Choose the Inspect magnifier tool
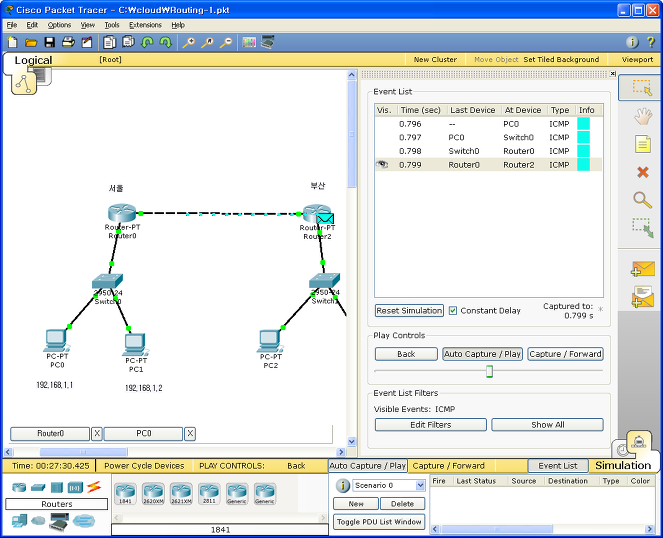The width and height of the screenshot is (663, 538). (642, 200)
